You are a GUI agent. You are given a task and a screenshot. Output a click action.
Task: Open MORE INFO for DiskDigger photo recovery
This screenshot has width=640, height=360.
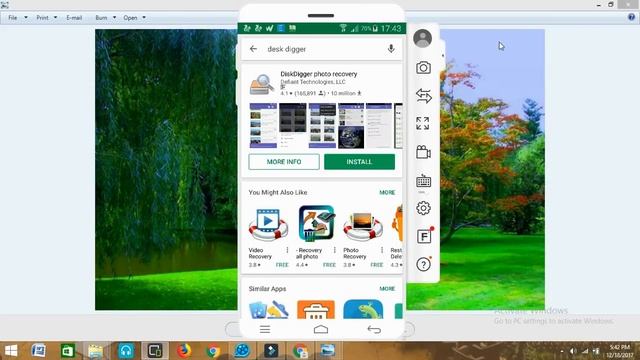[x=284, y=162]
